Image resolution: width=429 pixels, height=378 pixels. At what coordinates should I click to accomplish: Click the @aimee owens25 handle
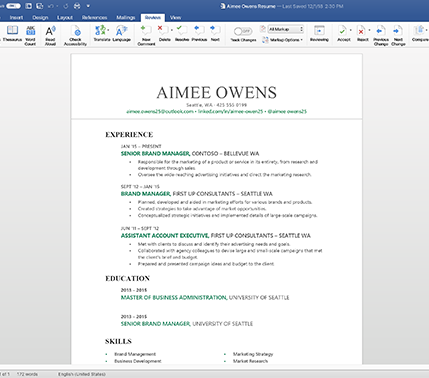(287, 111)
